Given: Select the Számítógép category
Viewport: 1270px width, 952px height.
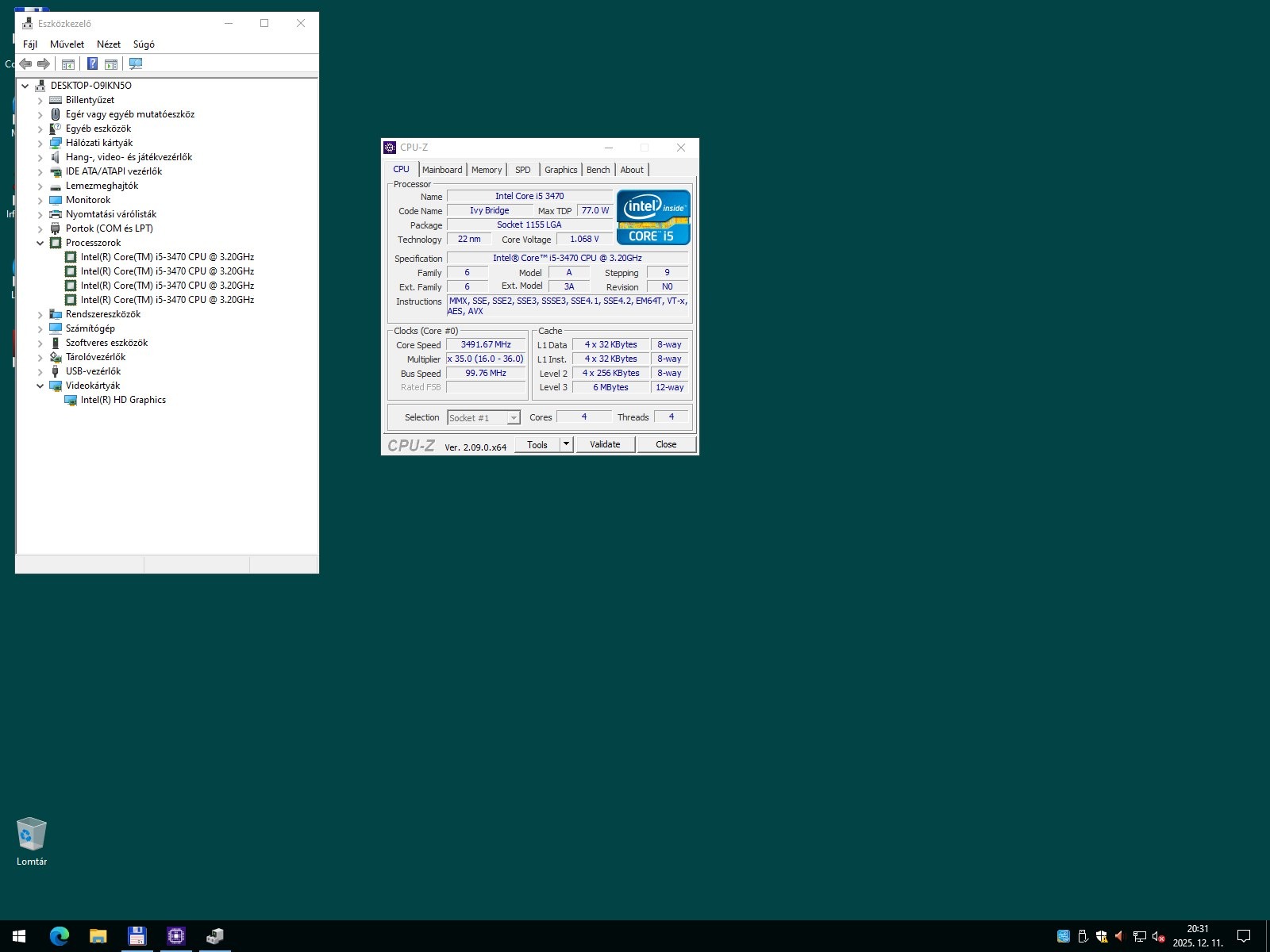Looking at the screenshot, I should click(x=90, y=328).
